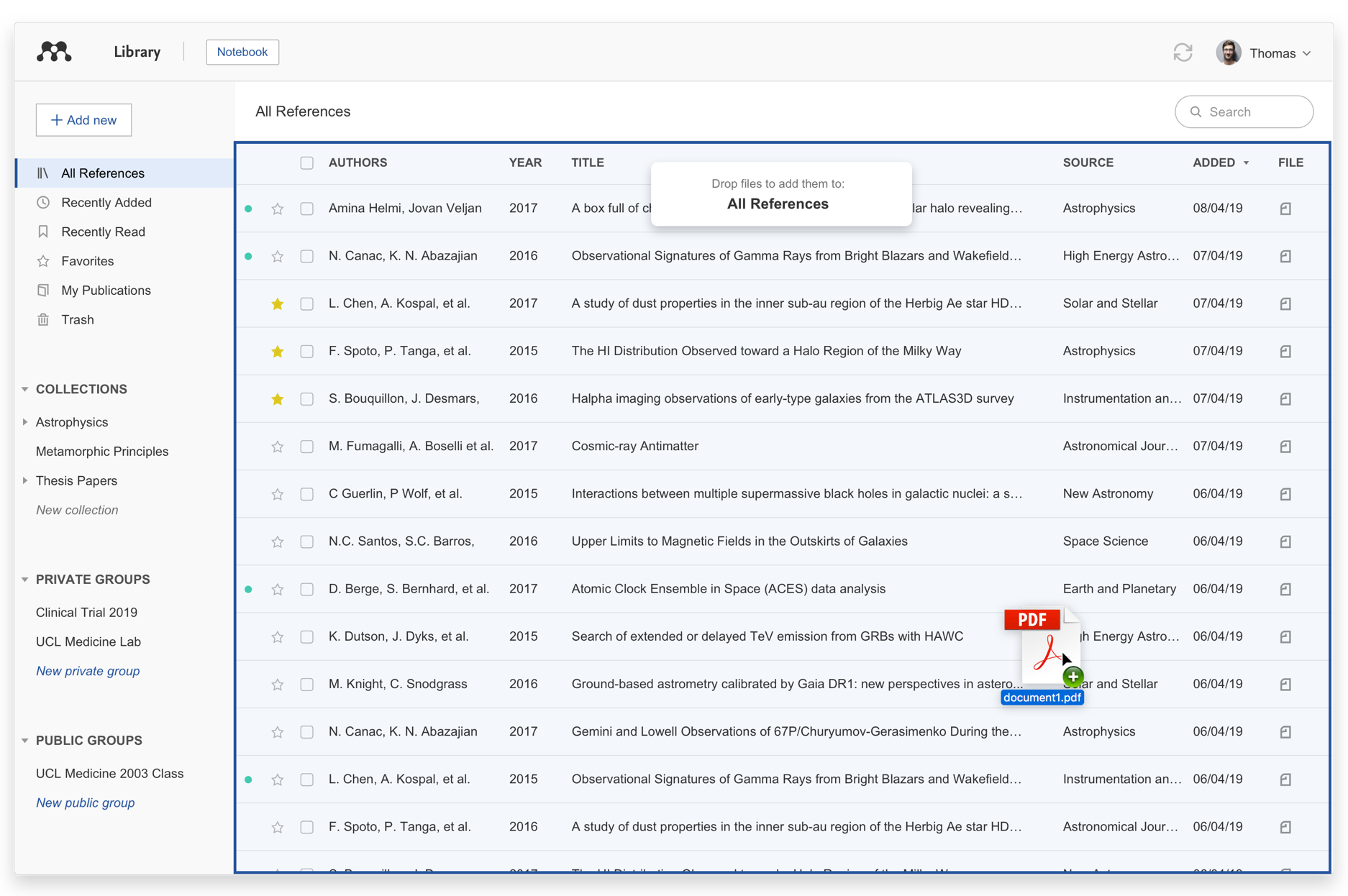1348x896 pixels.
Task: Check the box for N. Canac 2016 reference
Action: (x=306, y=257)
